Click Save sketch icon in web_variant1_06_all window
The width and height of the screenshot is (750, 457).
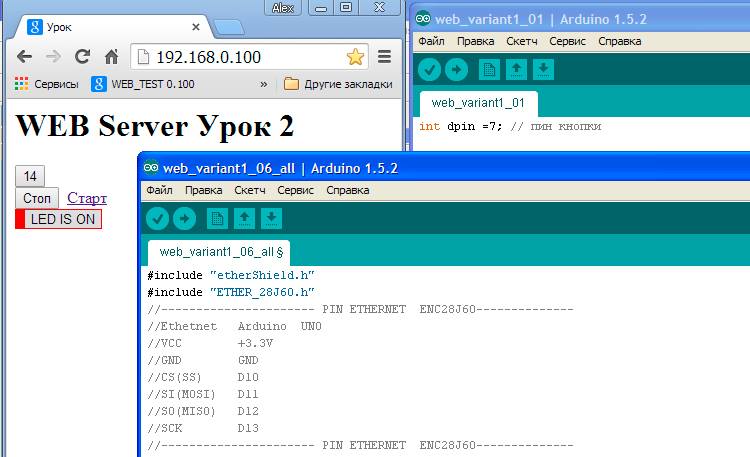[x=271, y=219]
